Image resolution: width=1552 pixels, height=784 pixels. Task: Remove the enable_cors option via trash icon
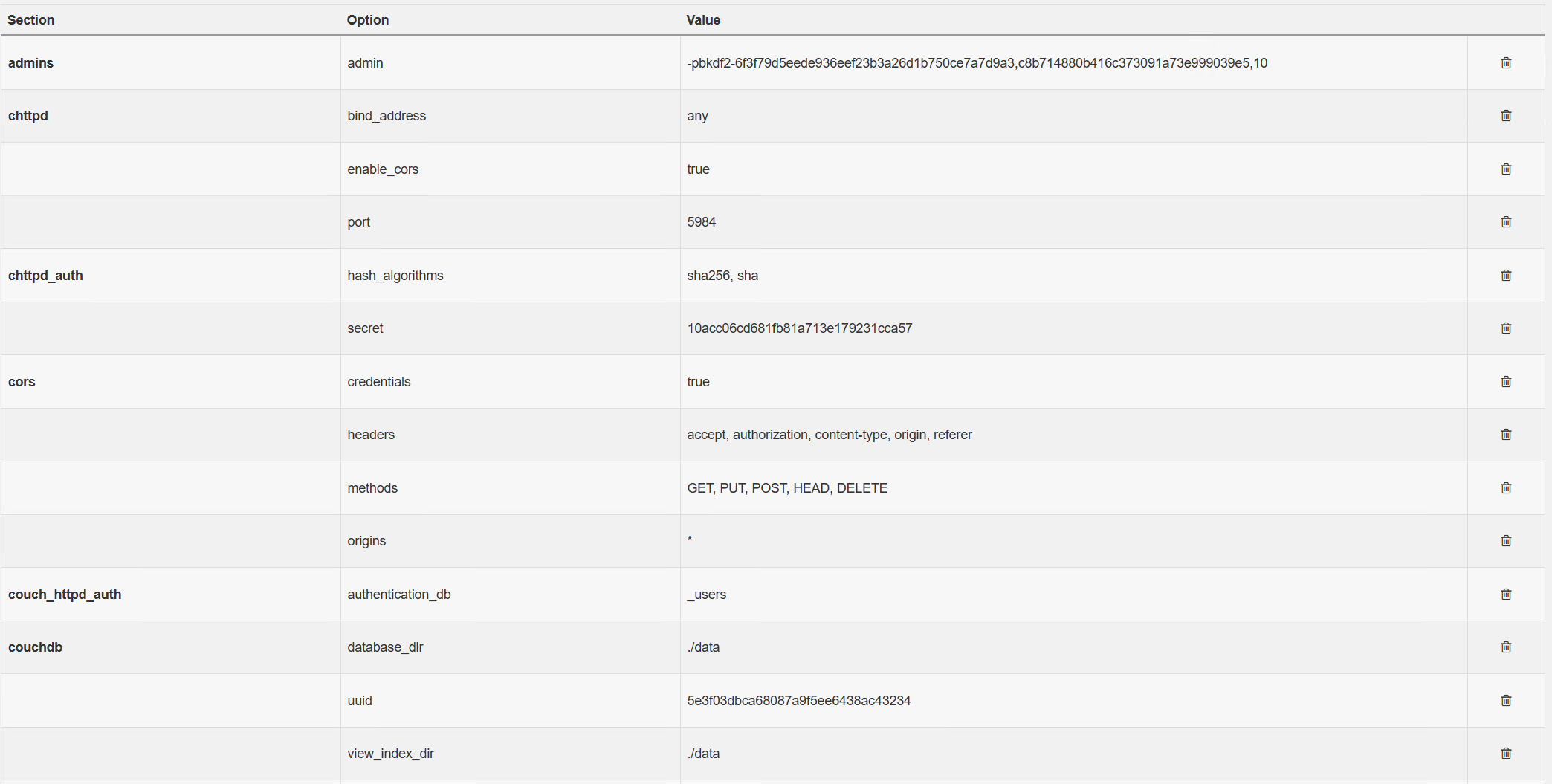click(x=1506, y=169)
